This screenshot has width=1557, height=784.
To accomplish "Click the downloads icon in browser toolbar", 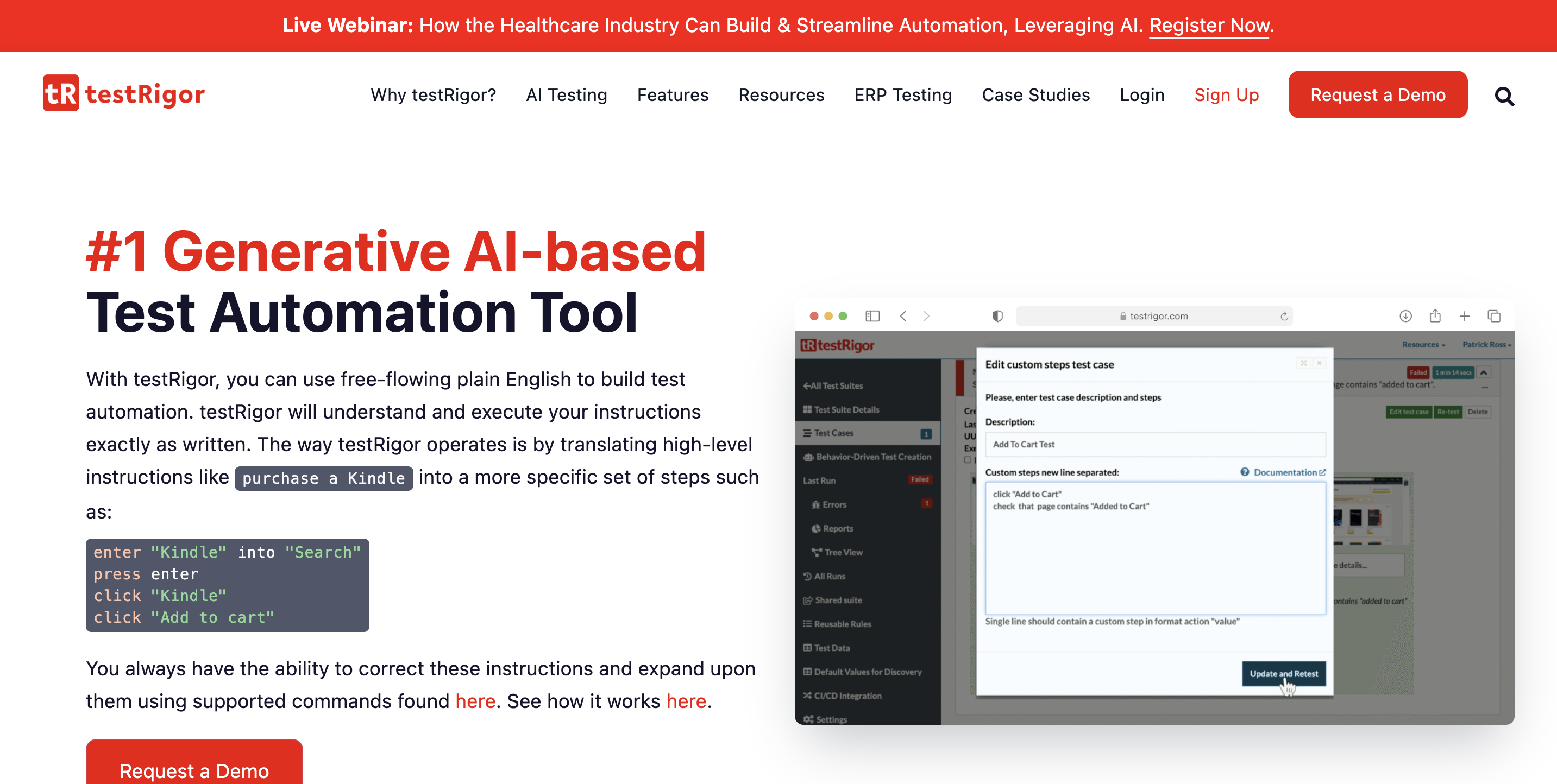I will coord(1405,316).
